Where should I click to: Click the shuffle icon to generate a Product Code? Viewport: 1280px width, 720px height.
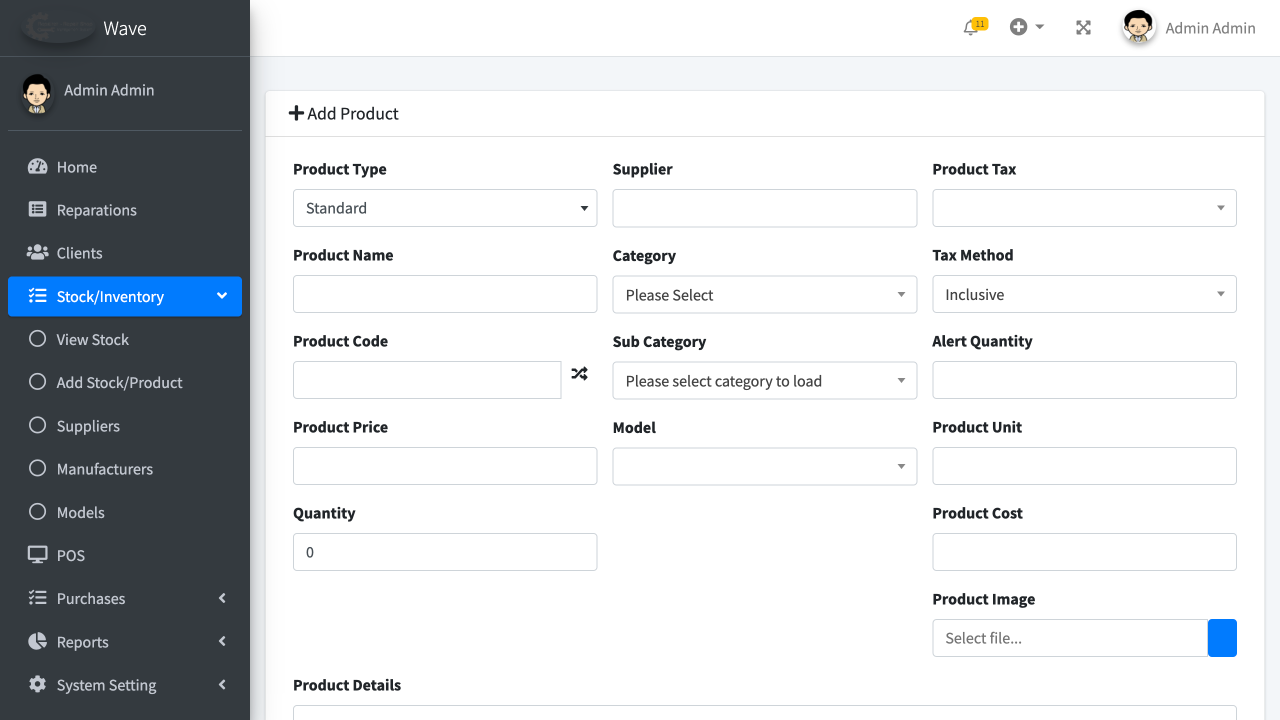579,373
